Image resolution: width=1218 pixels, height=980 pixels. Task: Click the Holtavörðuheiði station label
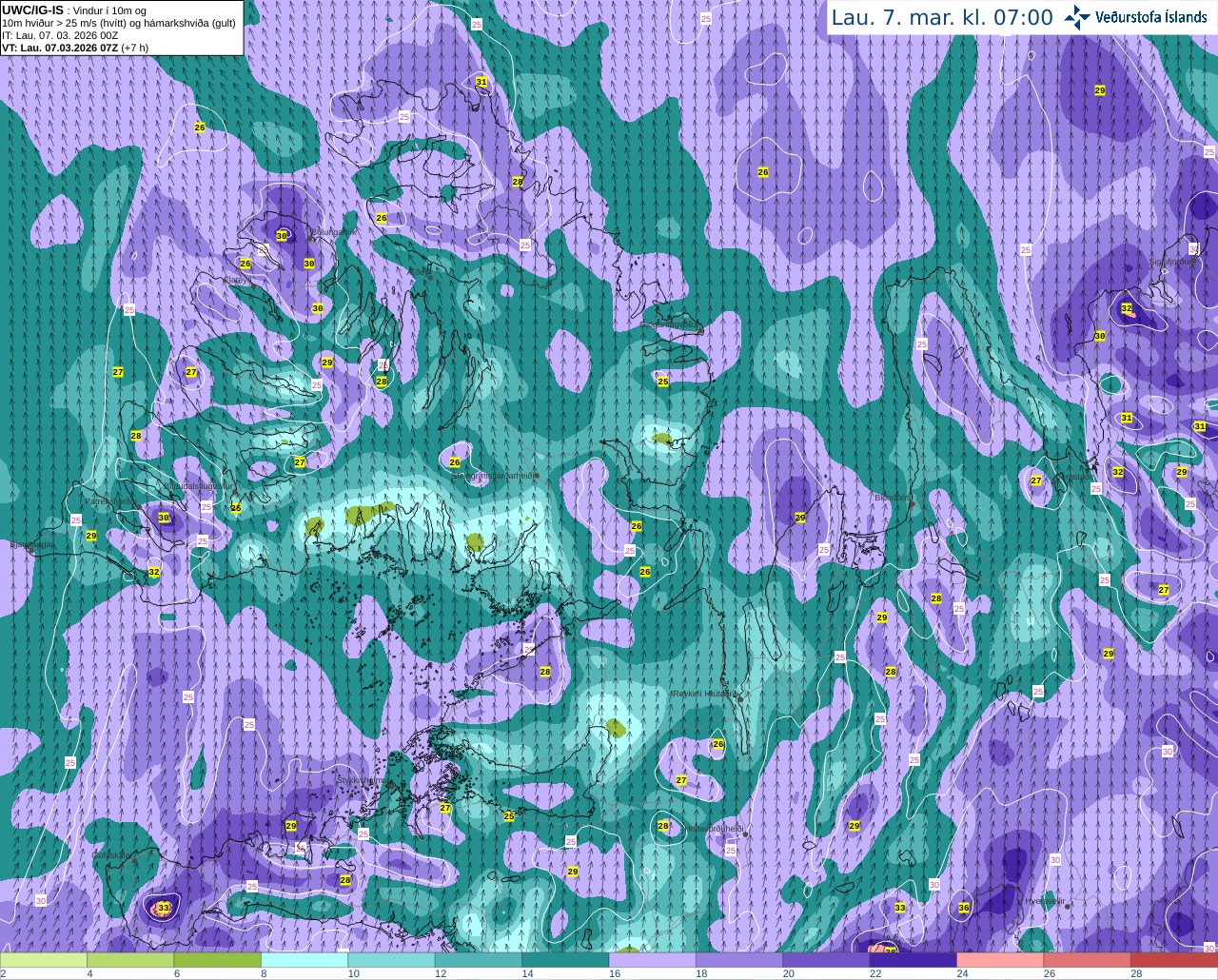click(713, 829)
